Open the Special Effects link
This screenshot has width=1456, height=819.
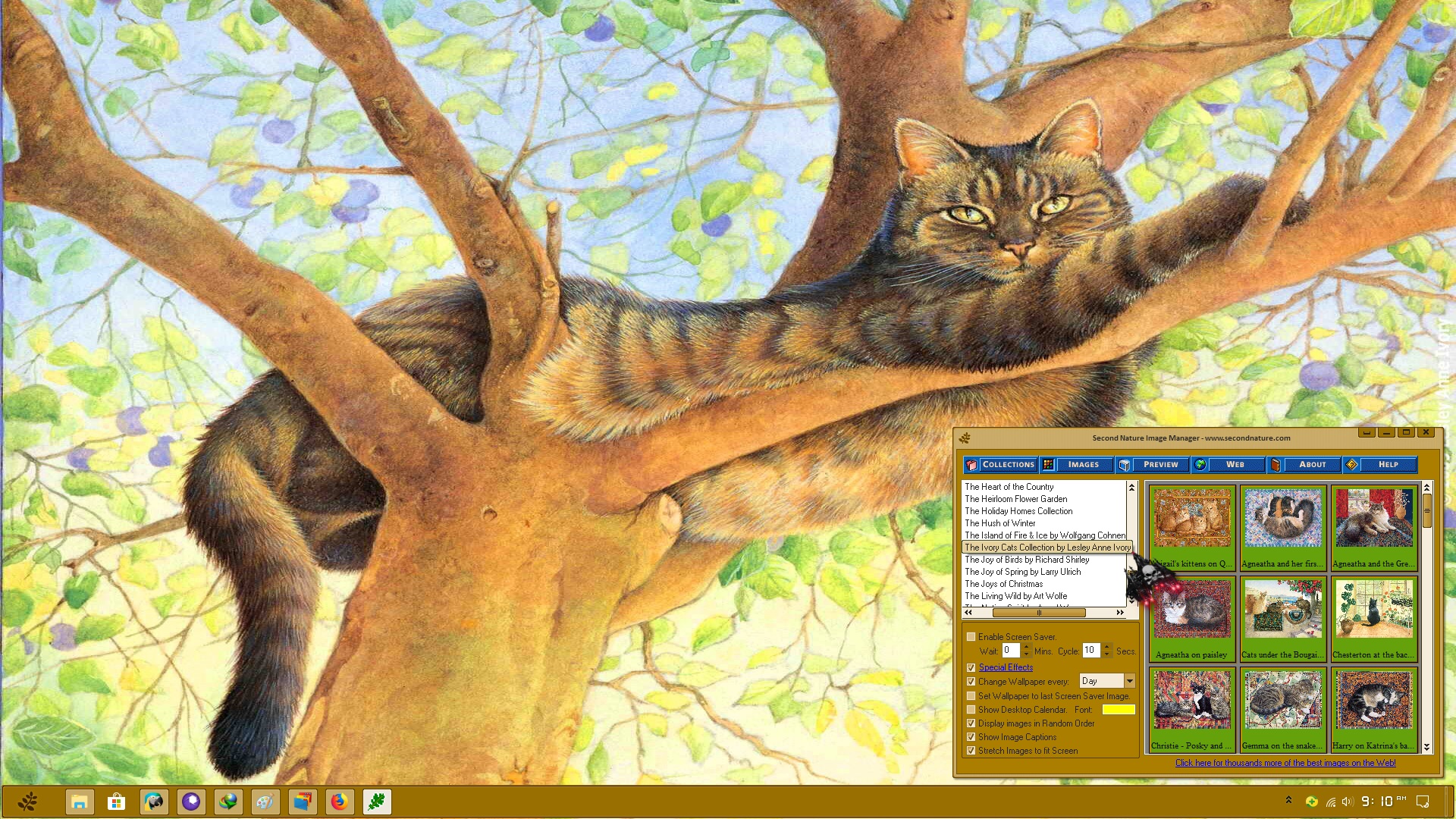click(1006, 667)
